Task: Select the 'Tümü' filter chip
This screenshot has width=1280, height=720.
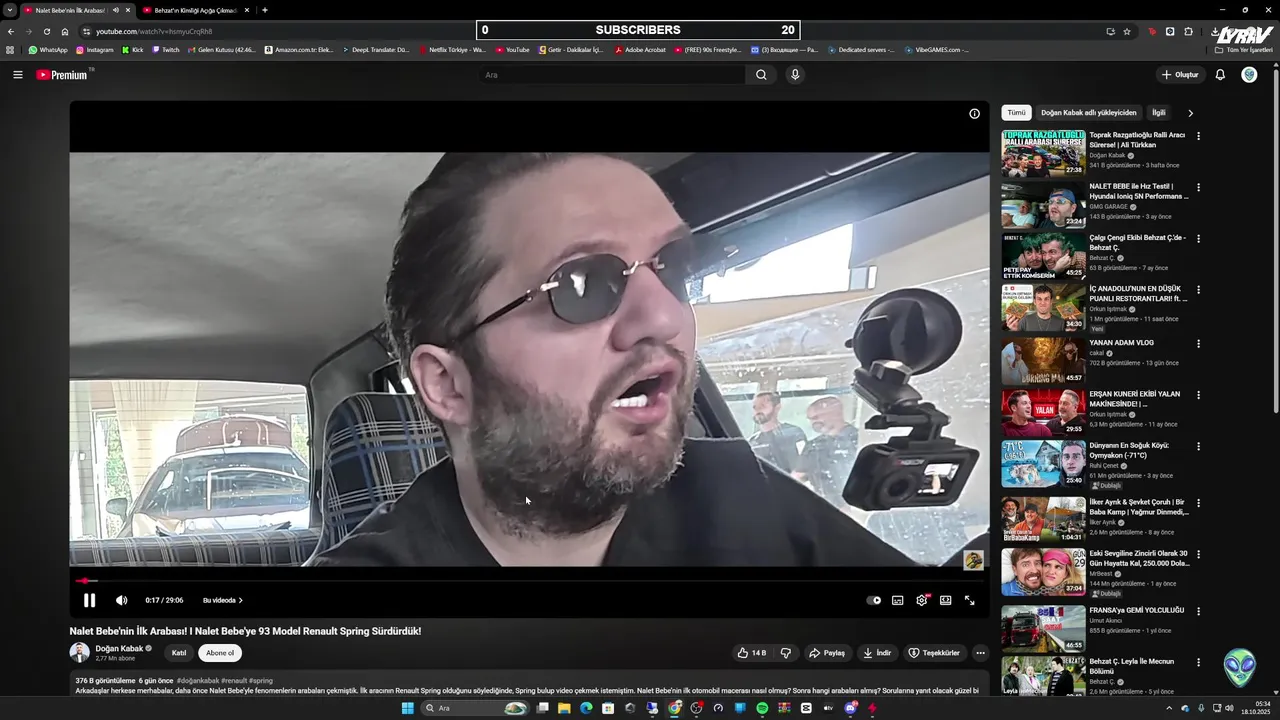Action: point(1016,113)
